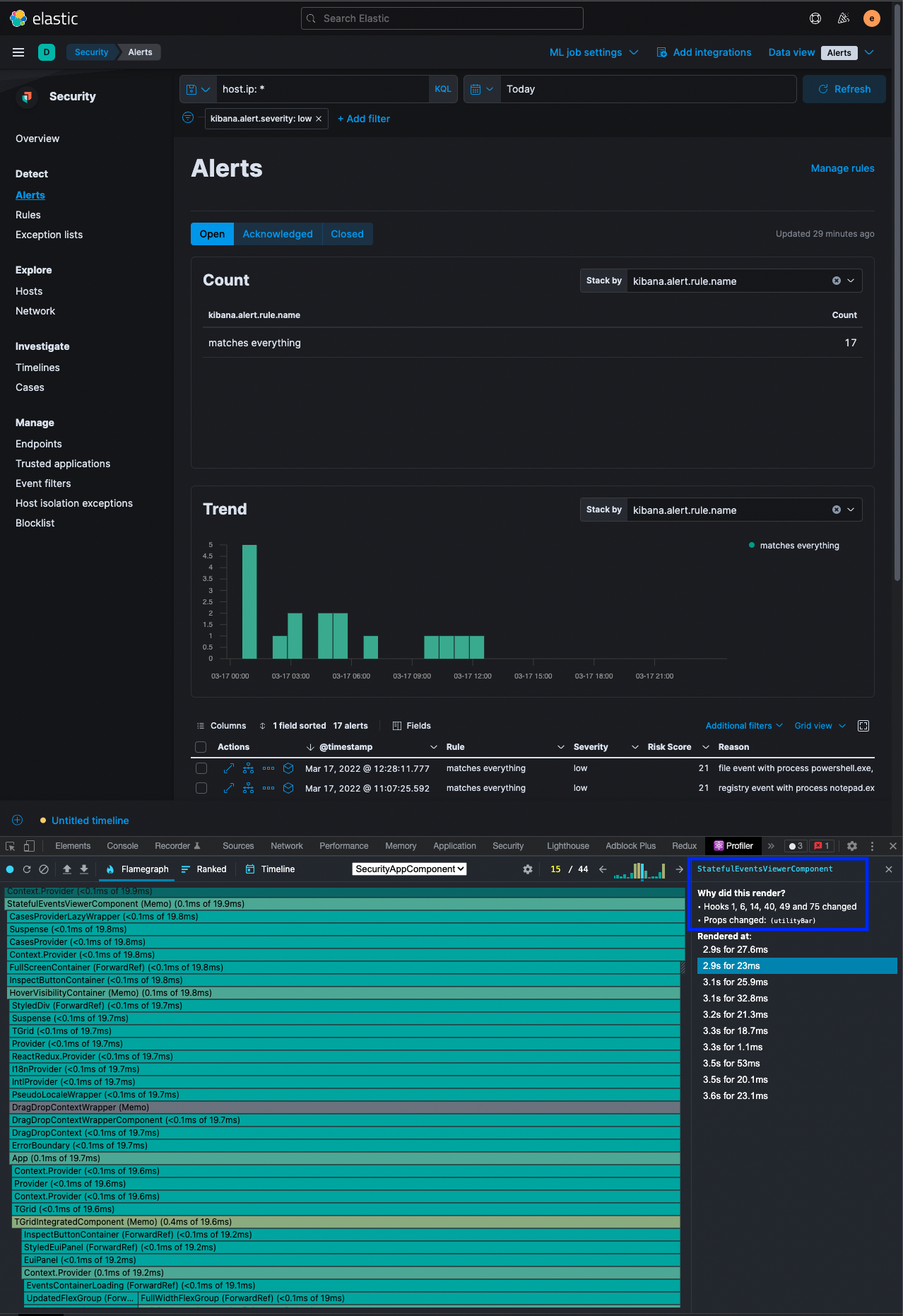This screenshot has width=903, height=1316.
Task: Select the inspect element tool in DevTools
Action: coord(11,846)
